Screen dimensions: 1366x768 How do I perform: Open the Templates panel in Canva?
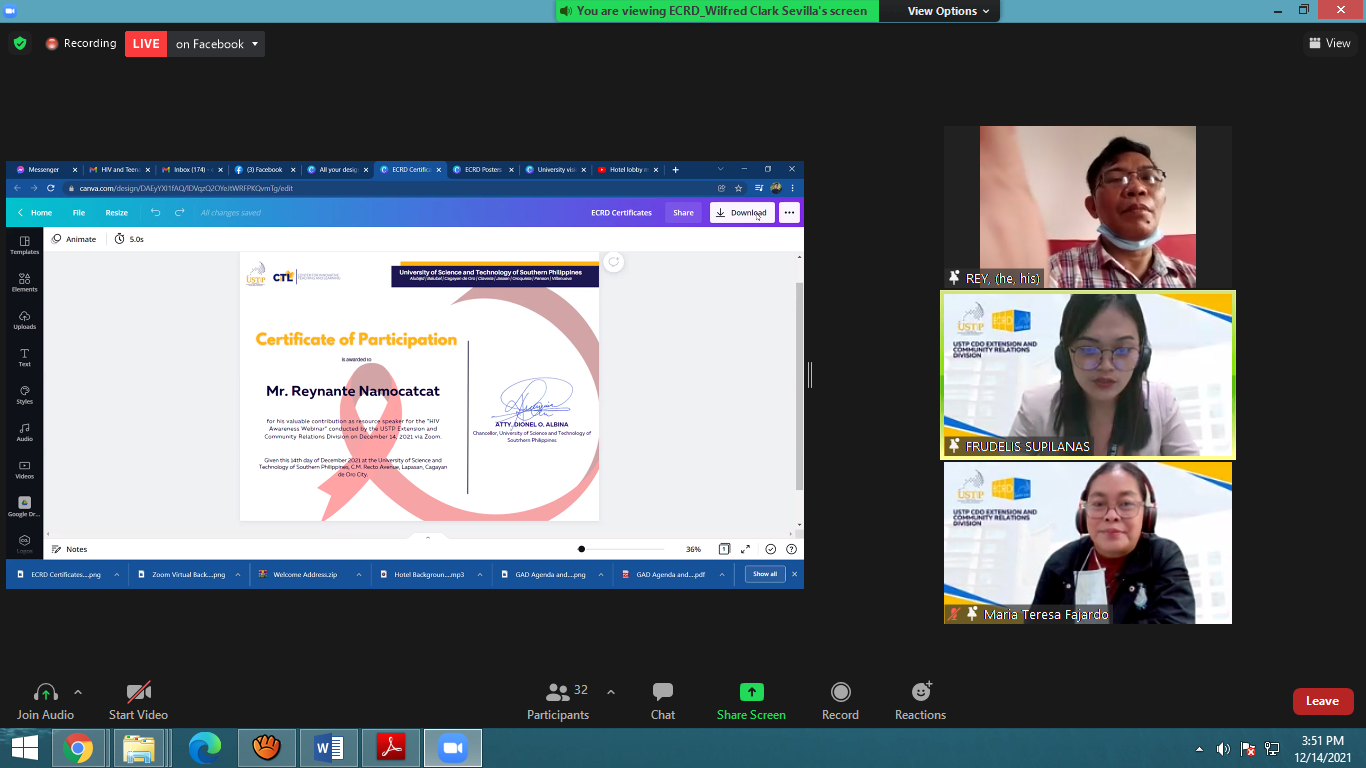[x=23, y=243]
